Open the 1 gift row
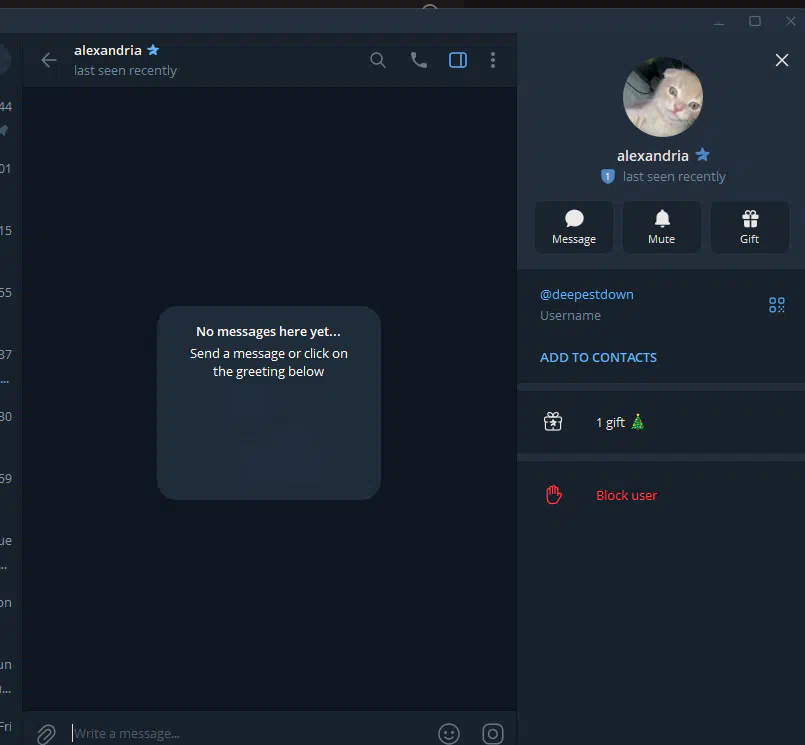The width and height of the screenshot is (805, 745). click(x=661, y=422)
